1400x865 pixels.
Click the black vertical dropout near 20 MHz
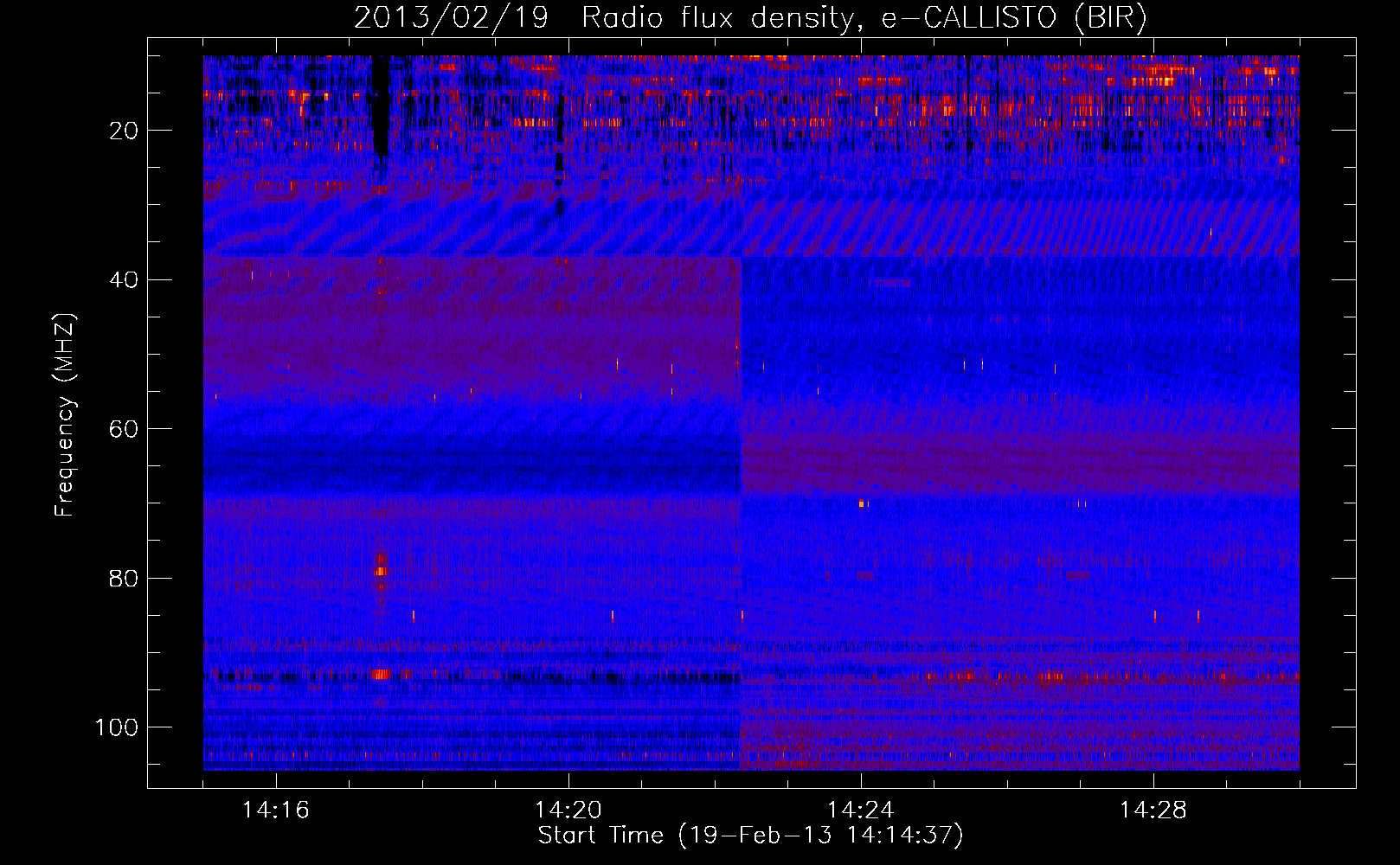(x=380, y=106)
